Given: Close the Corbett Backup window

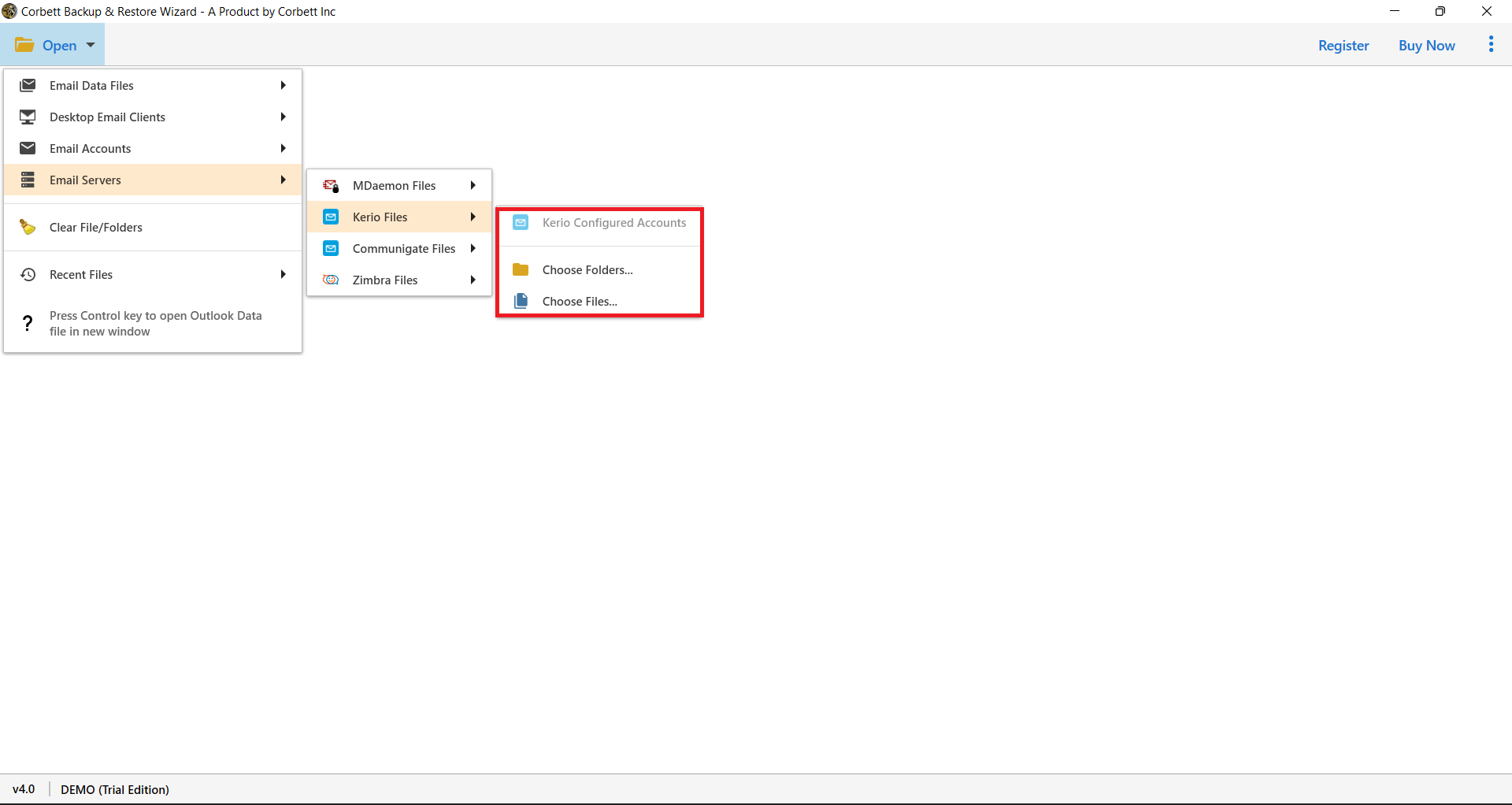Looking at the screenshot, I should coord(1487,11).
